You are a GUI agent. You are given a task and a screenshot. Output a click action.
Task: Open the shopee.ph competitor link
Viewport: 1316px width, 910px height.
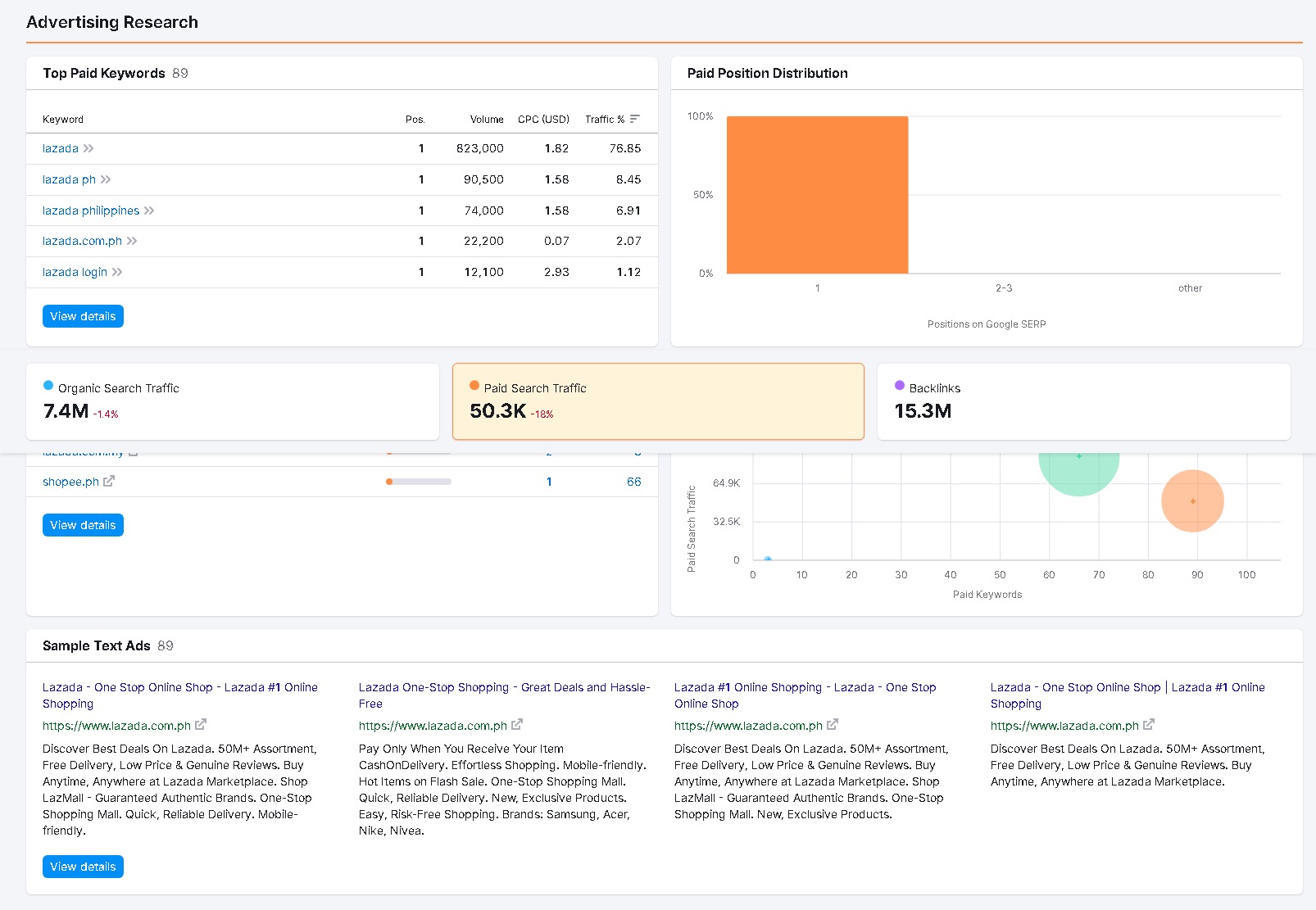click(70, 482)
